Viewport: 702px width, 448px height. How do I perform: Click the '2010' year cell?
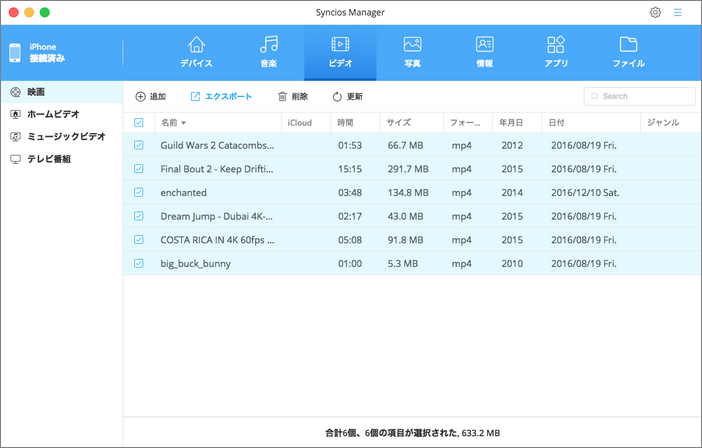pos(512,264)
